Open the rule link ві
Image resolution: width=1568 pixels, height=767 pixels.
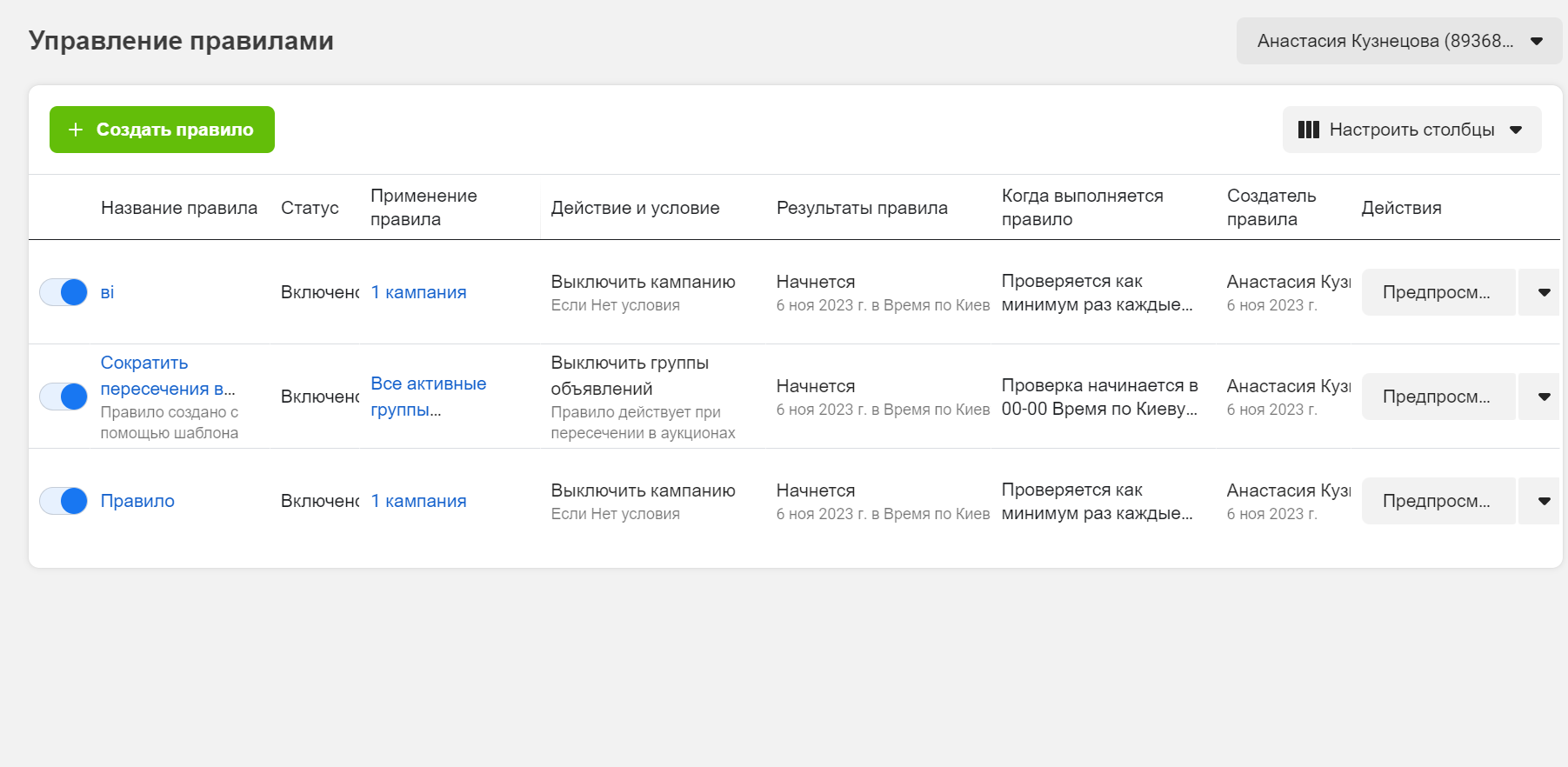click(107, 292)
